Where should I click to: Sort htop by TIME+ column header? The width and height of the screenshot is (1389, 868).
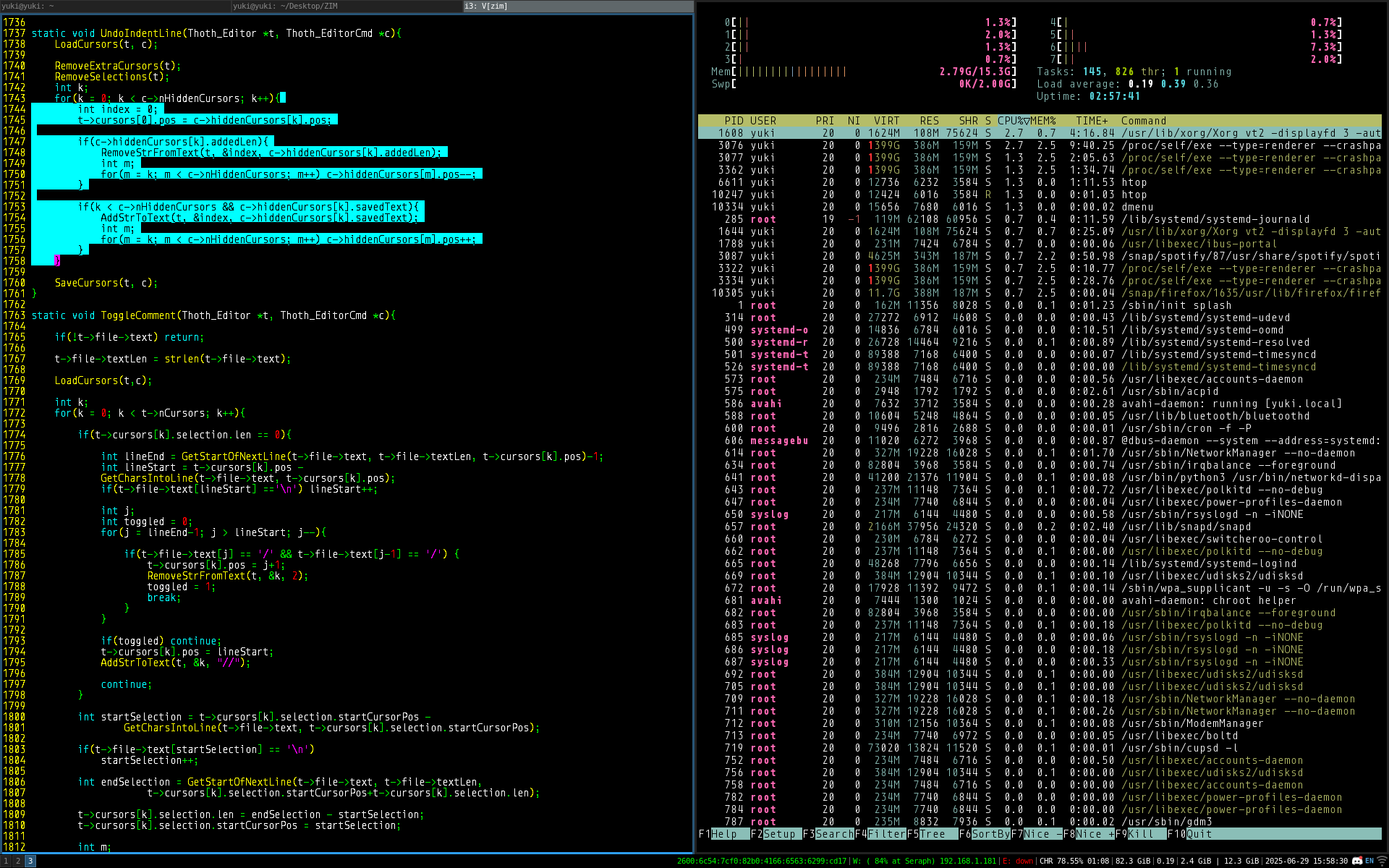[1092, 121]
